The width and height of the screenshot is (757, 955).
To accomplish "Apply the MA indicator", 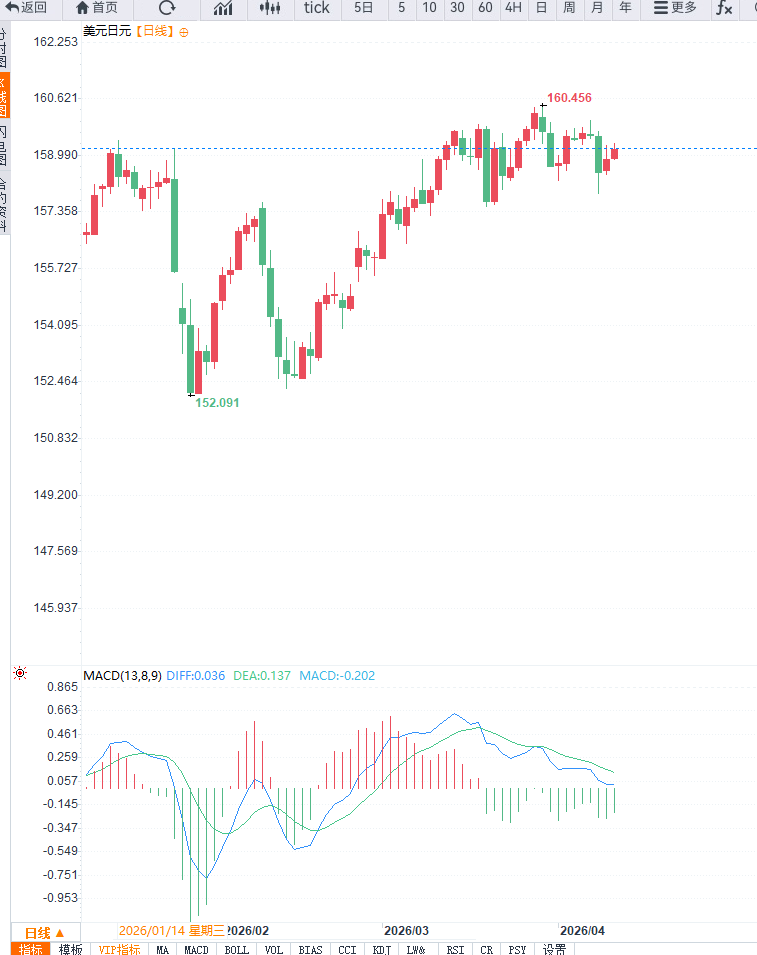I will point(163,949).
